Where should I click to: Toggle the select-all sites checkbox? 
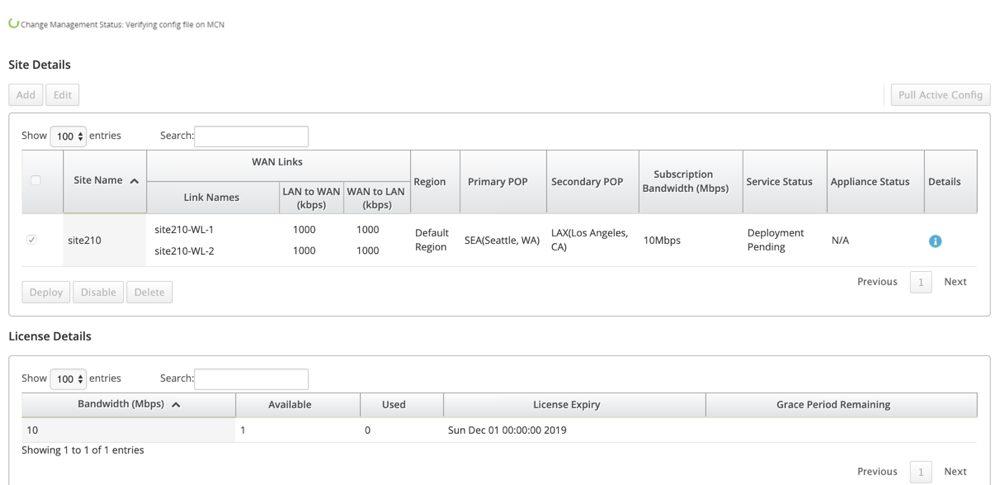[36, 180]
